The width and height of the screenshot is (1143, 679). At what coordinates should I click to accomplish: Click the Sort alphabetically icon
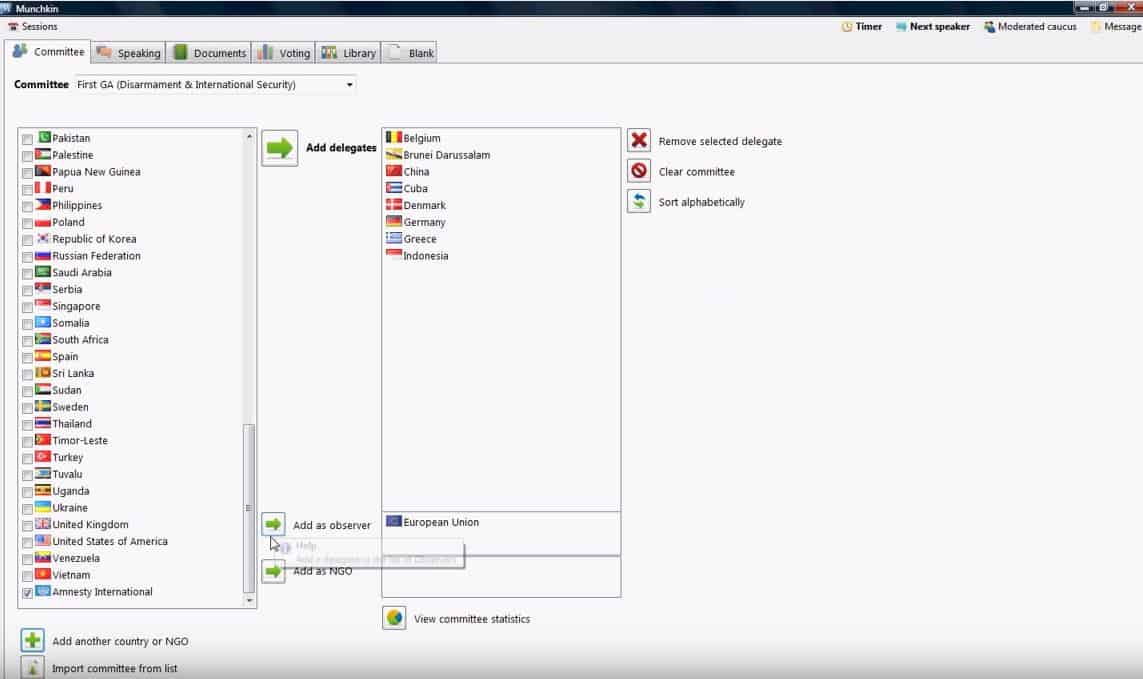point(639,202)
